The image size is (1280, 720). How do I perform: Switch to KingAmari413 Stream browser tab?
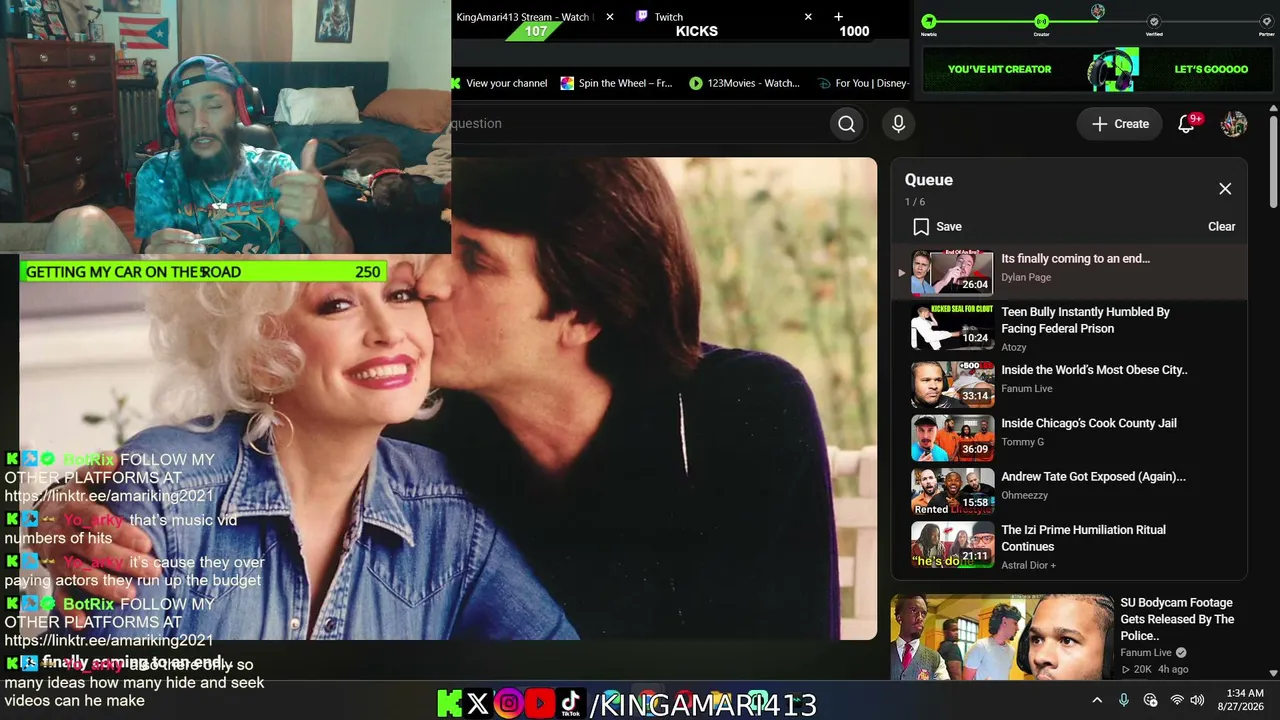pos(523,17)
